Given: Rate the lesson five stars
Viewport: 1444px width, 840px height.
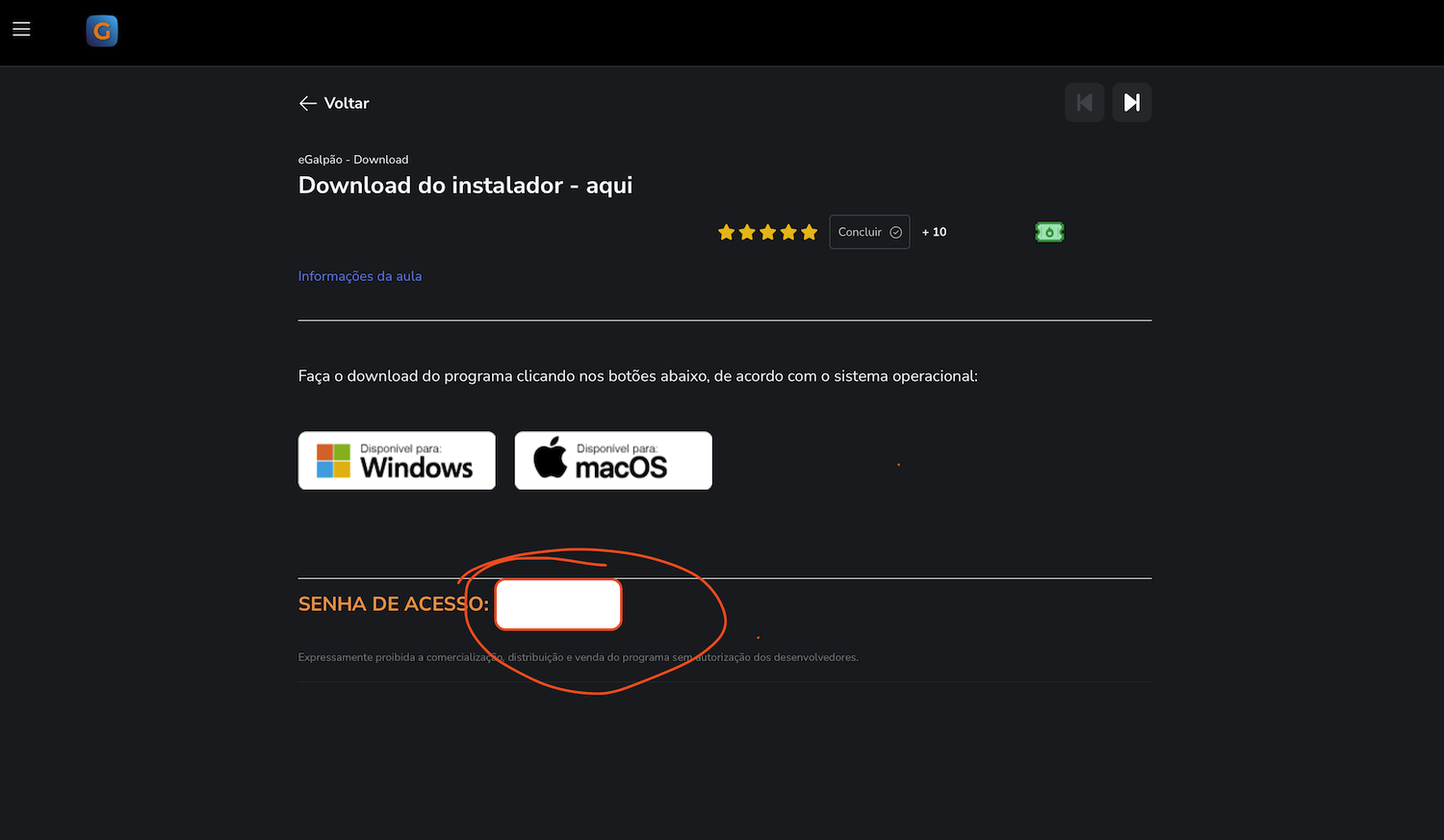Looking at the screenshot, I should pos(809,232).
